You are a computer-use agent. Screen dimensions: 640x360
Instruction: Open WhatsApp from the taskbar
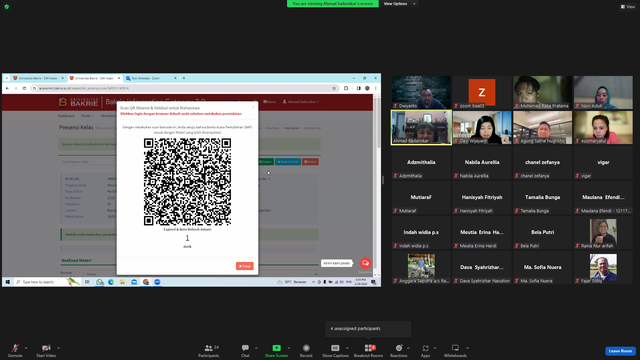pyautogui.click(x=100, y=282)
